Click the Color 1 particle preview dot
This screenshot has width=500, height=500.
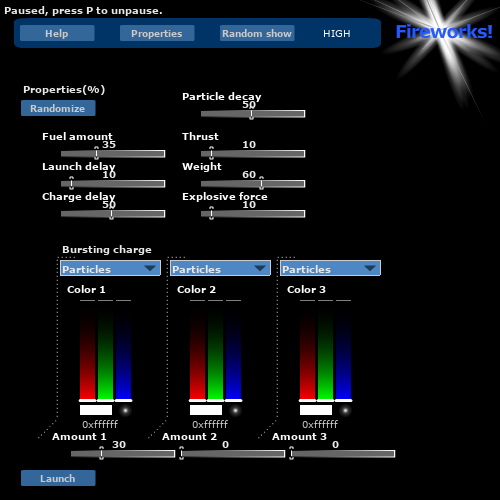tap(125, 410)
